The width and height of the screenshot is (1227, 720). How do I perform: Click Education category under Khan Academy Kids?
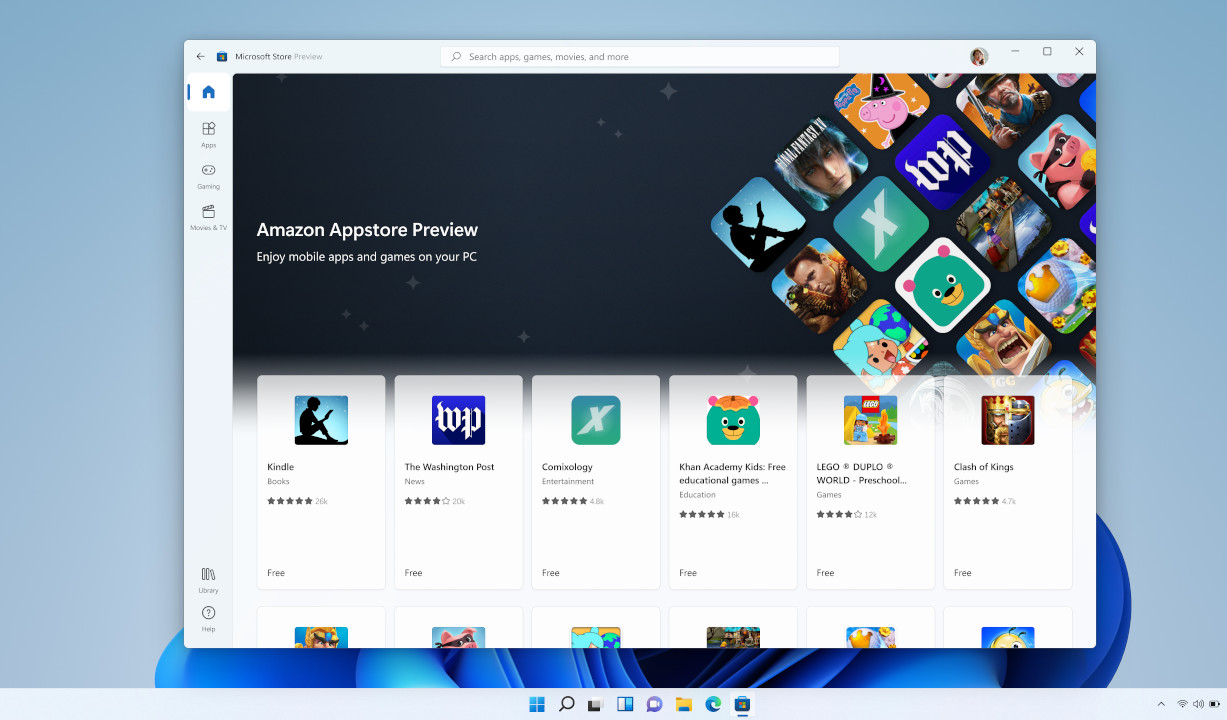[x=697, y=495]
